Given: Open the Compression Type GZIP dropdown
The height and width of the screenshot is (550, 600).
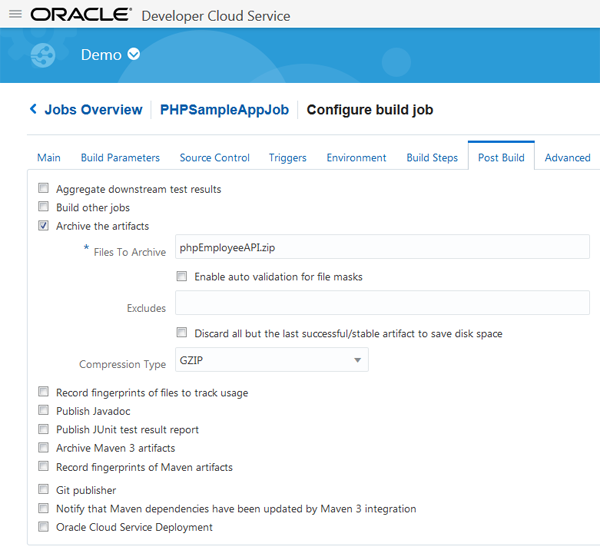Looking at the screenshot, I should 272,360.
